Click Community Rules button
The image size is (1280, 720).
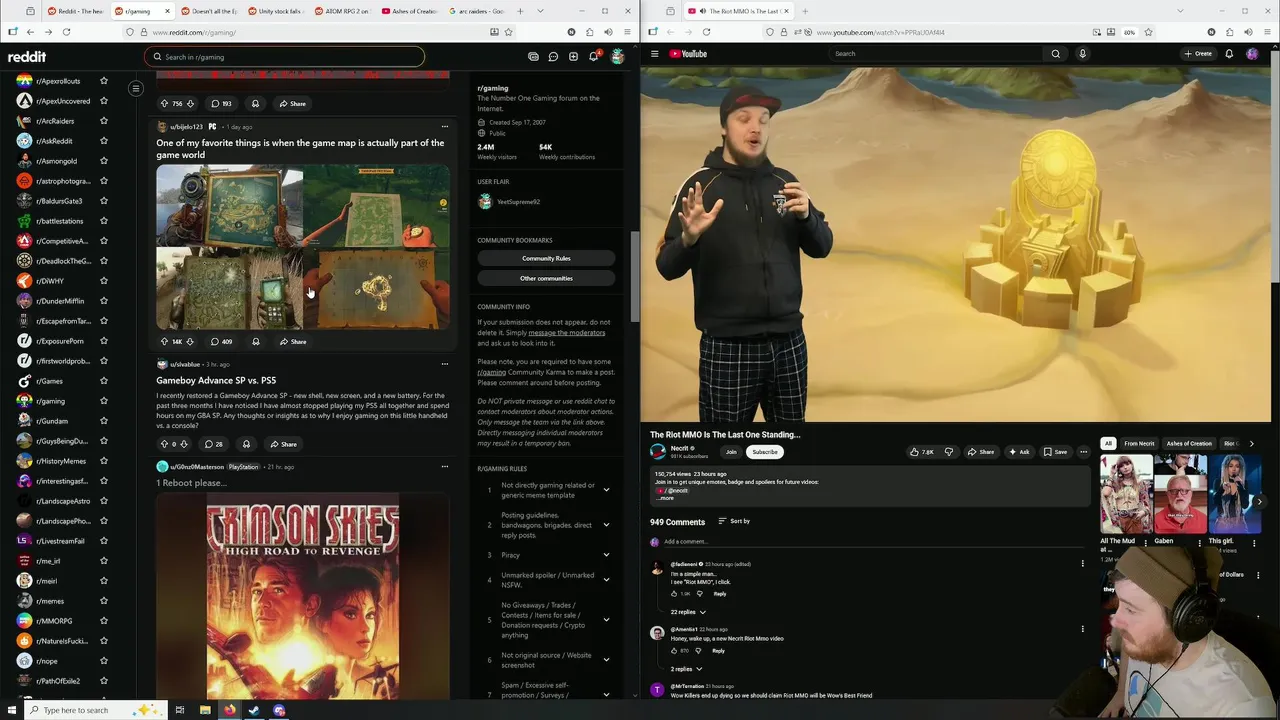(546, 258)
